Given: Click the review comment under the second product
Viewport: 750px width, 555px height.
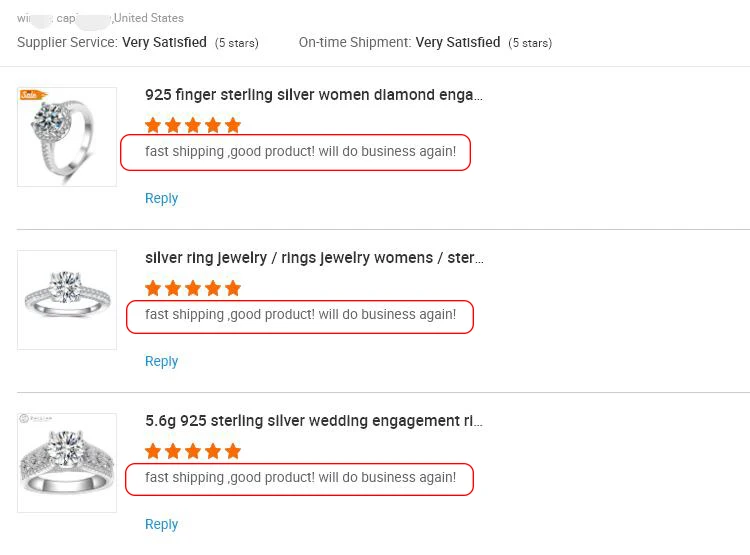Looking at the screenshot, I should point(300,314).
